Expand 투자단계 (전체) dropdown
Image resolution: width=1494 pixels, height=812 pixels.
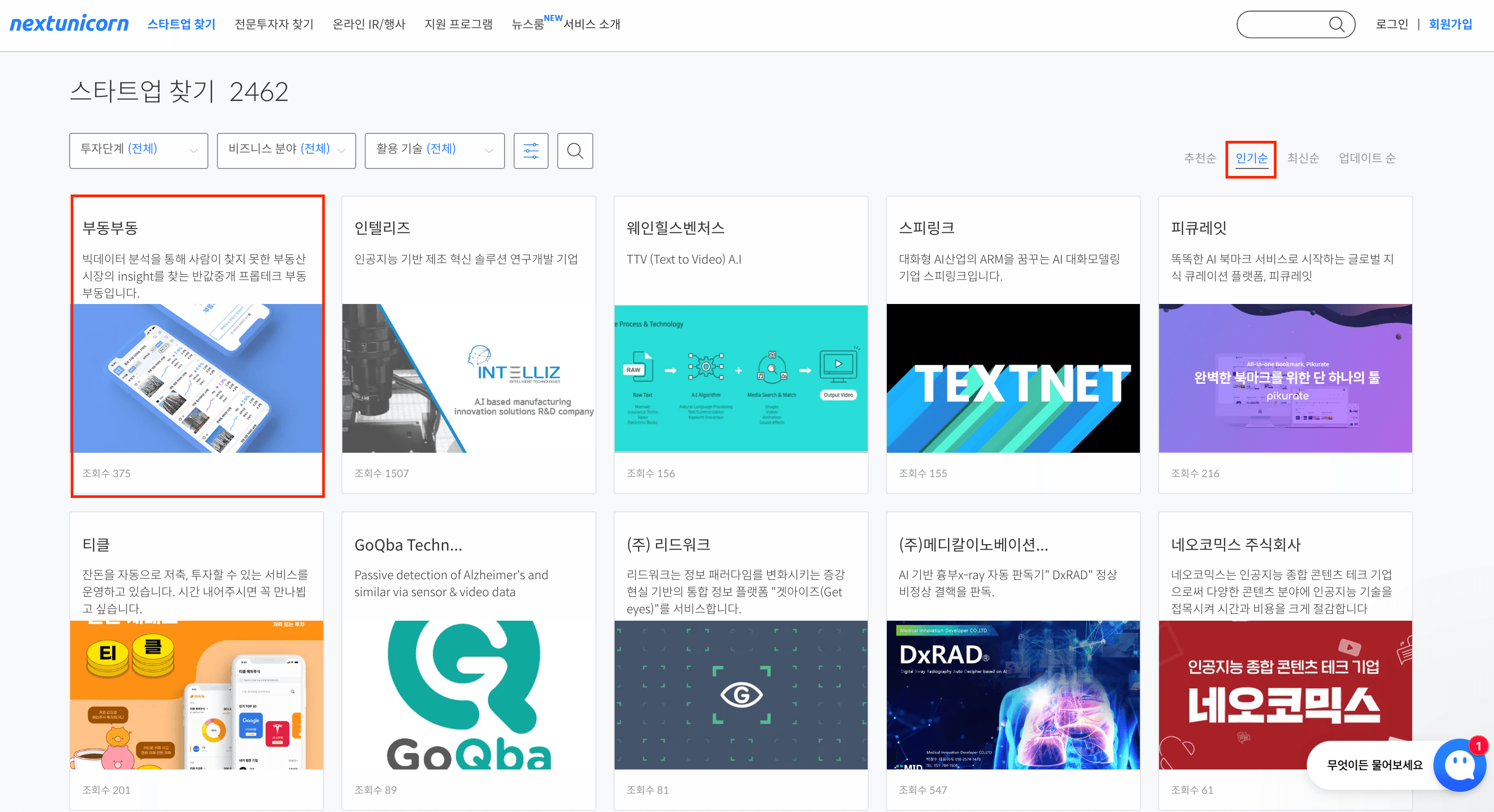139,151
